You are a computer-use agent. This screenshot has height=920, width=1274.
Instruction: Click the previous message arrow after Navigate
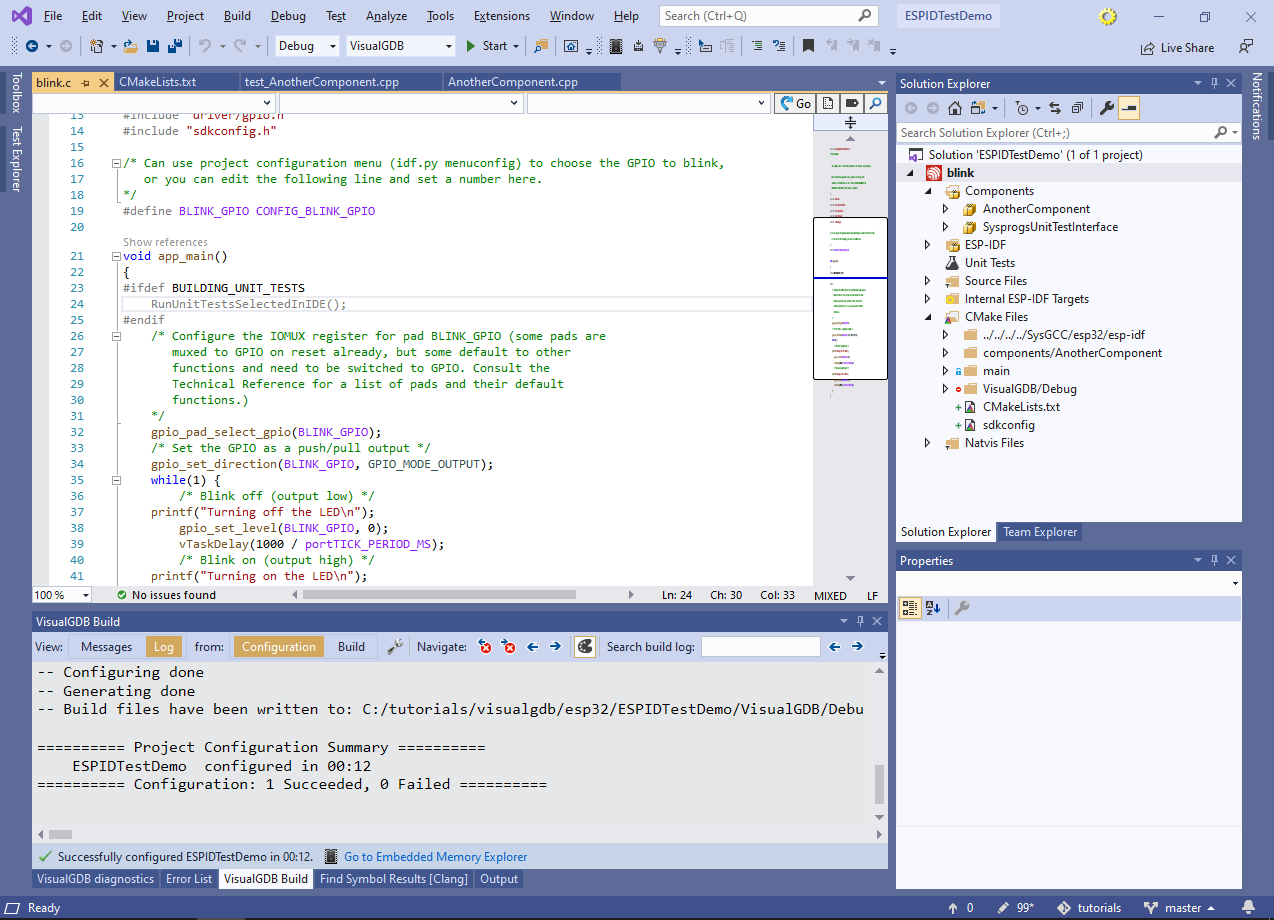pos(533,647)
